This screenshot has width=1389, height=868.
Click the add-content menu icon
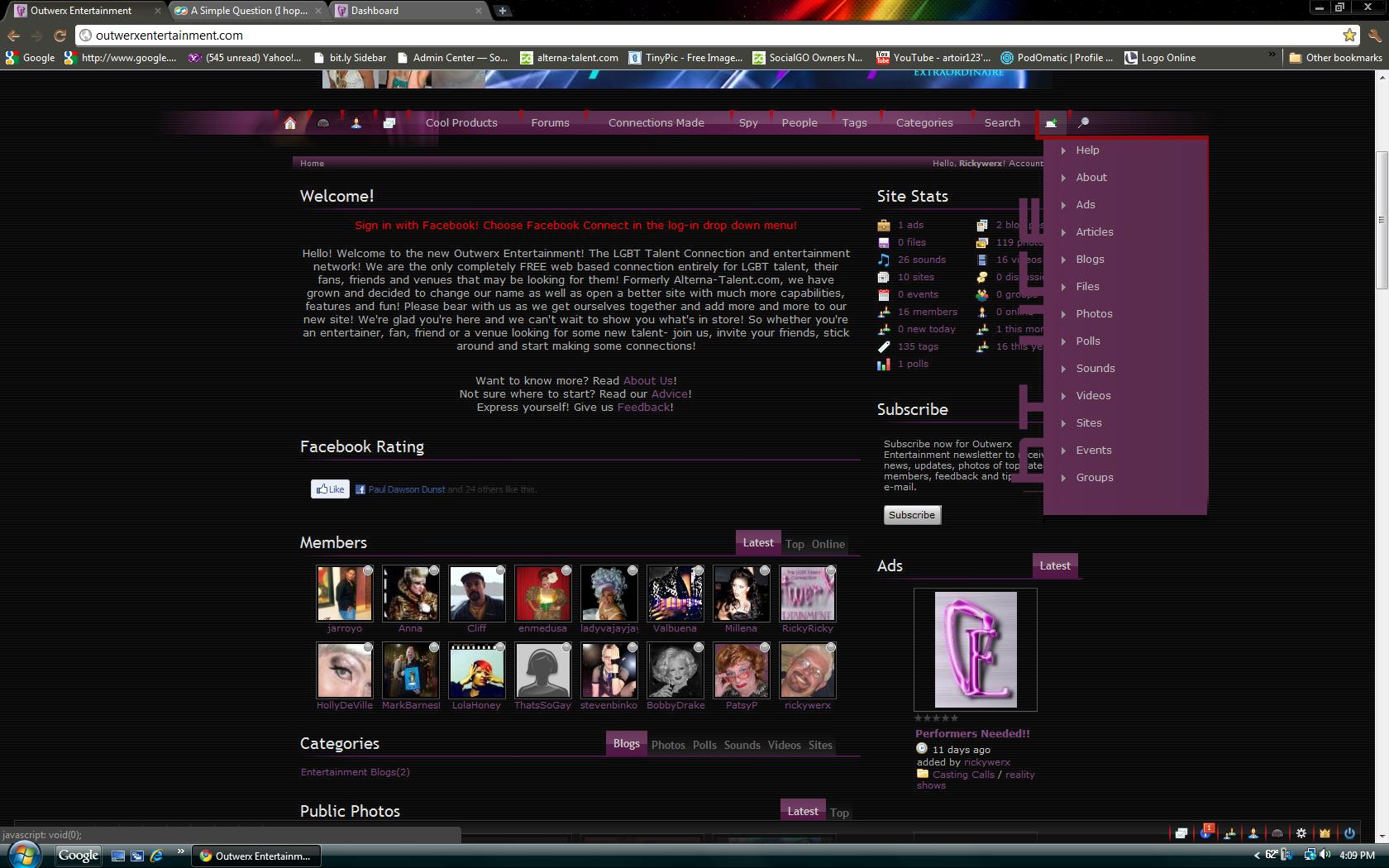pyautogui.click(x=1051, y=123)
